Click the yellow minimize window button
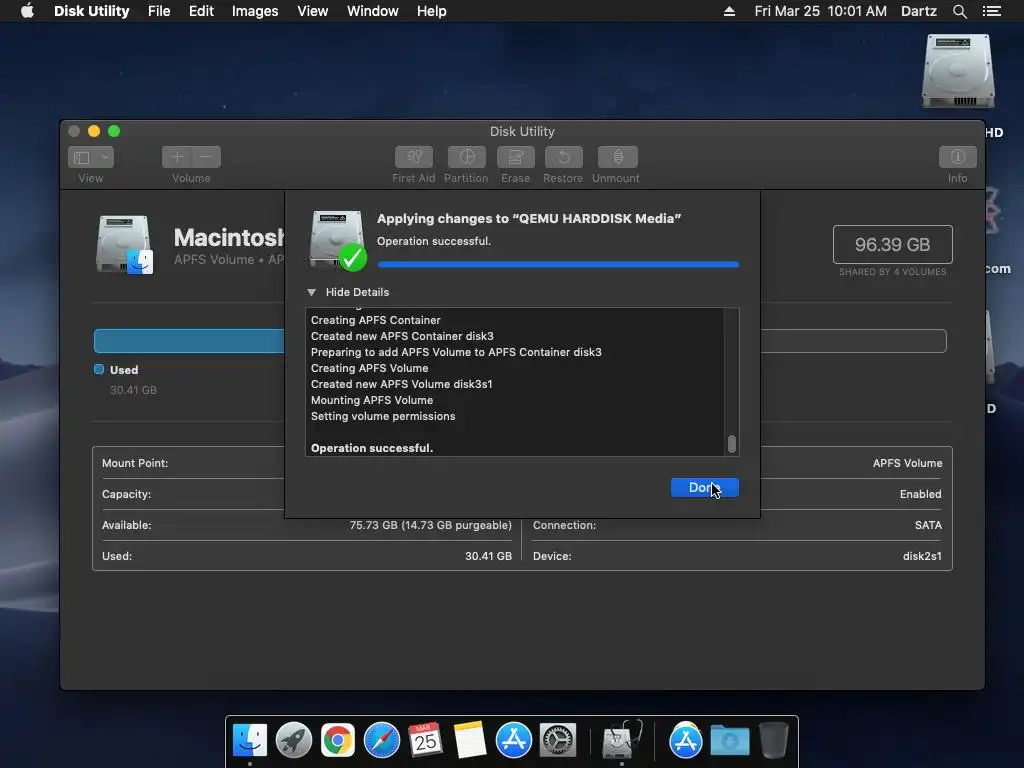This screenshot has width=1024, height=768. 94,131
